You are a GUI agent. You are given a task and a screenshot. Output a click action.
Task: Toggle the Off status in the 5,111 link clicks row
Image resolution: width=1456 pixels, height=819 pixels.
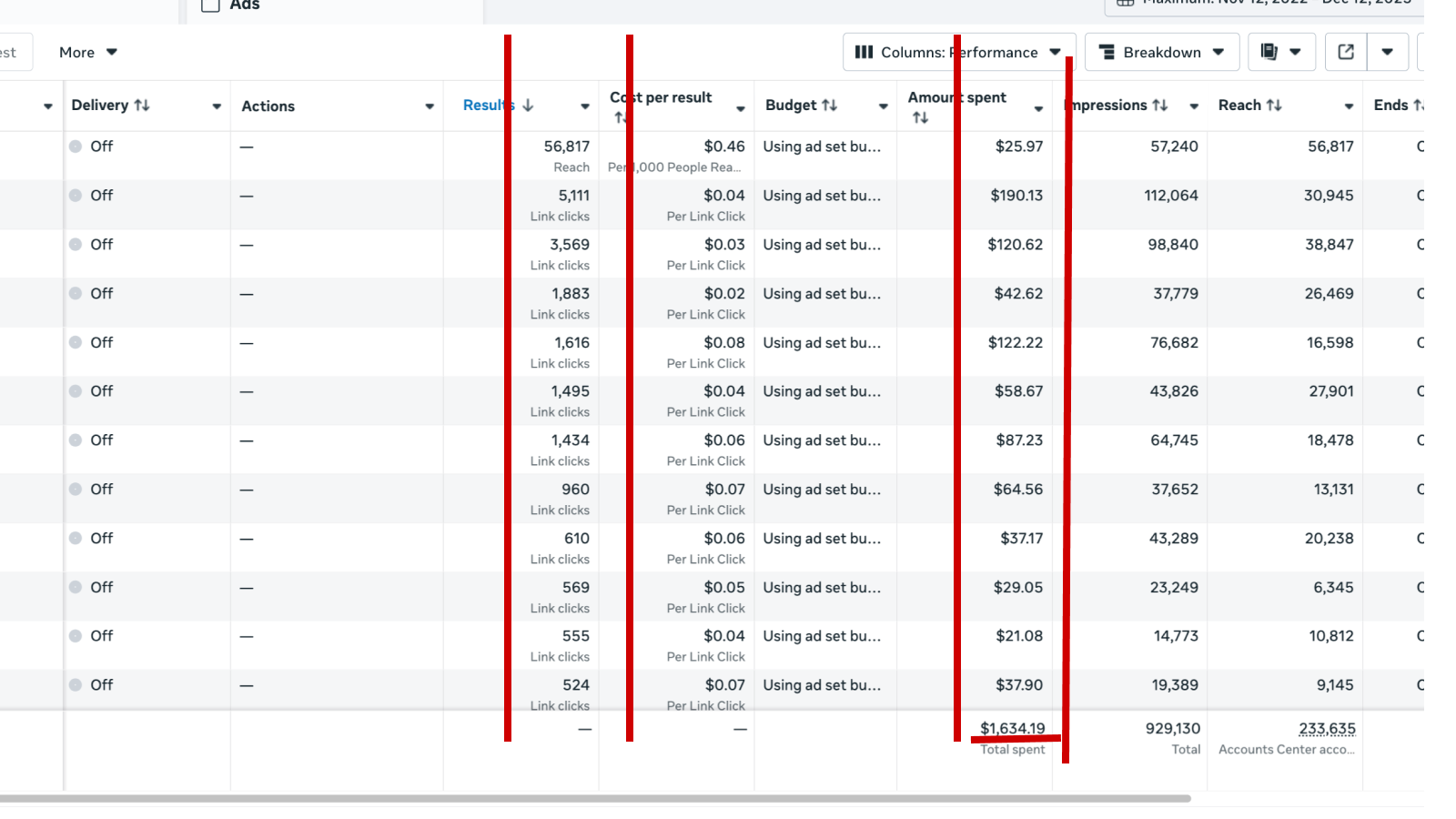pos(76,196)
